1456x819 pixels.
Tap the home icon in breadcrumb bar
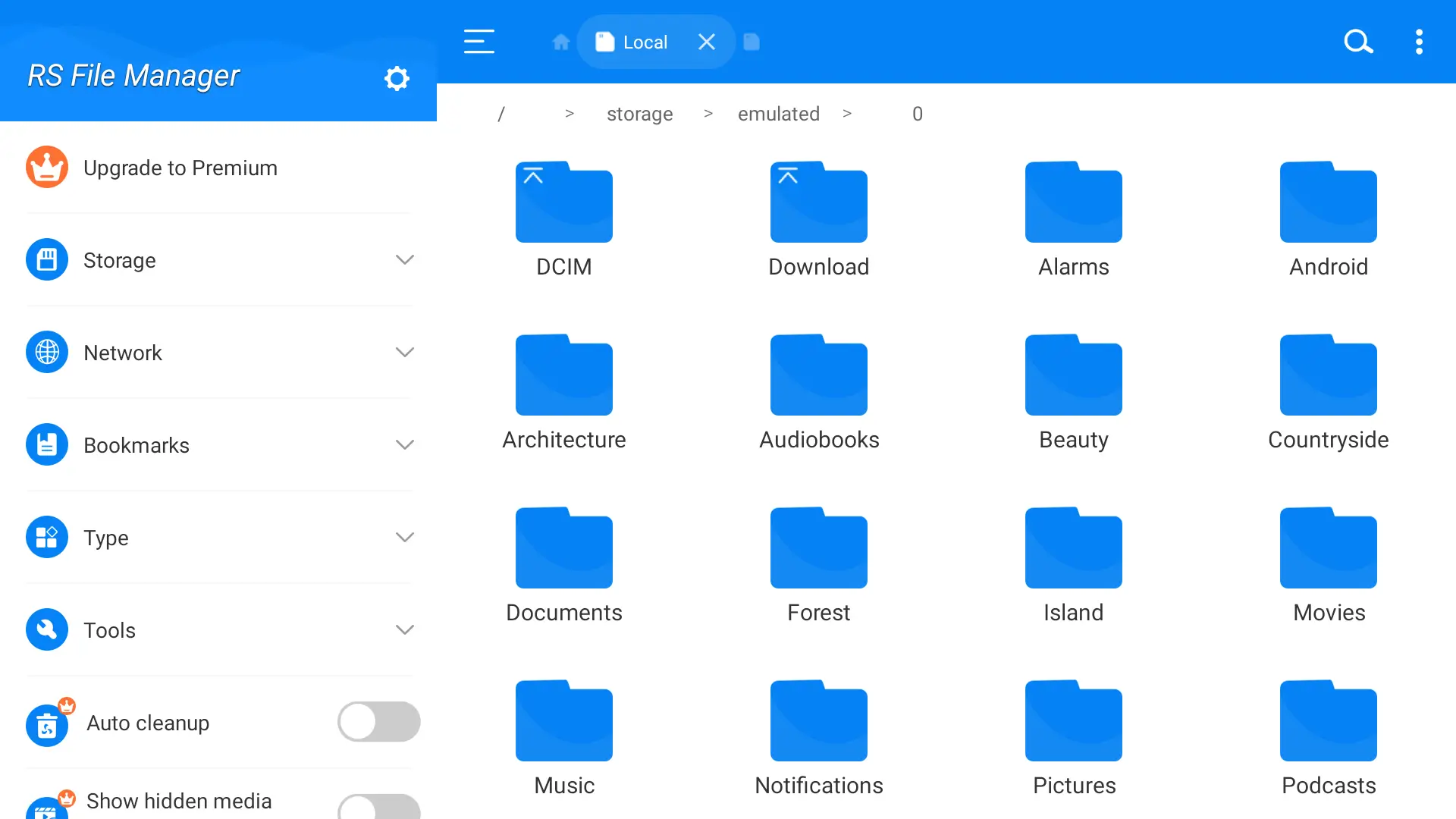point(560,42)
